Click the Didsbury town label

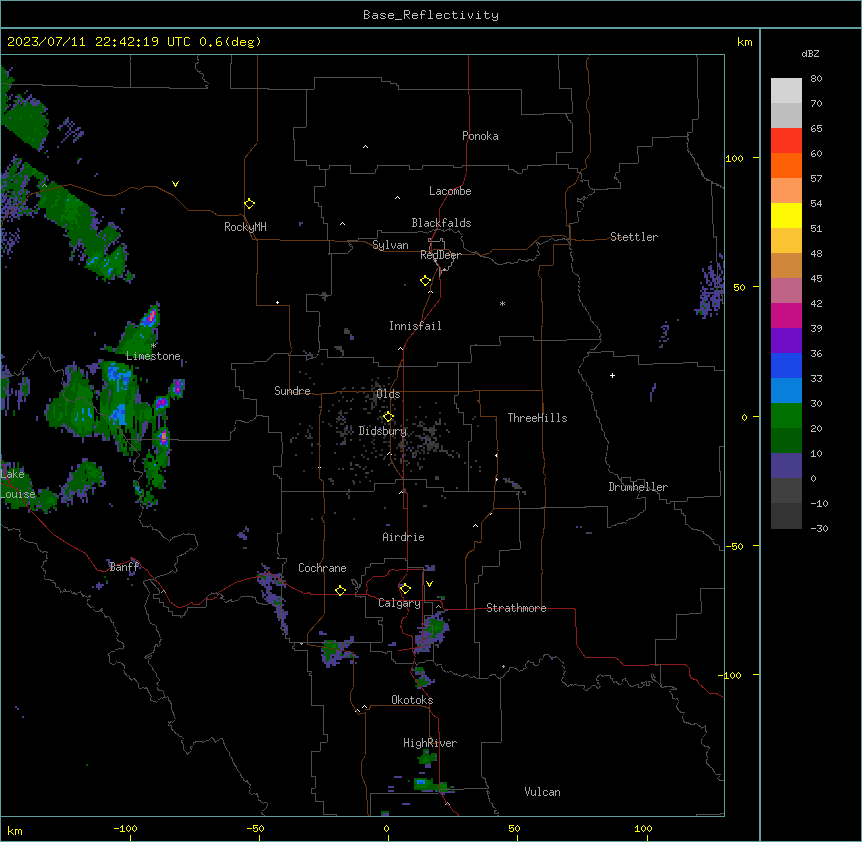[383, 431]
